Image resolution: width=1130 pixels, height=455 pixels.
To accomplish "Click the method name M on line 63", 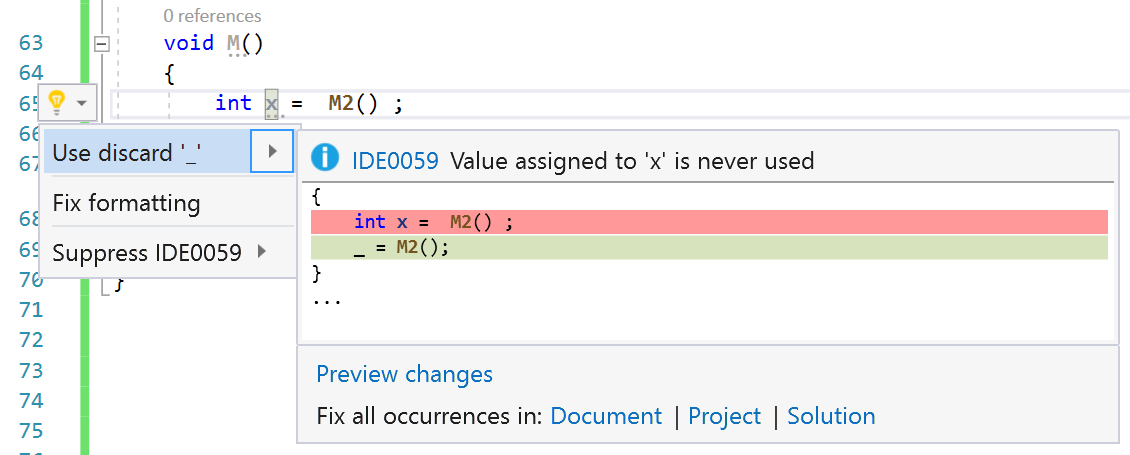I will pos(234,43).
